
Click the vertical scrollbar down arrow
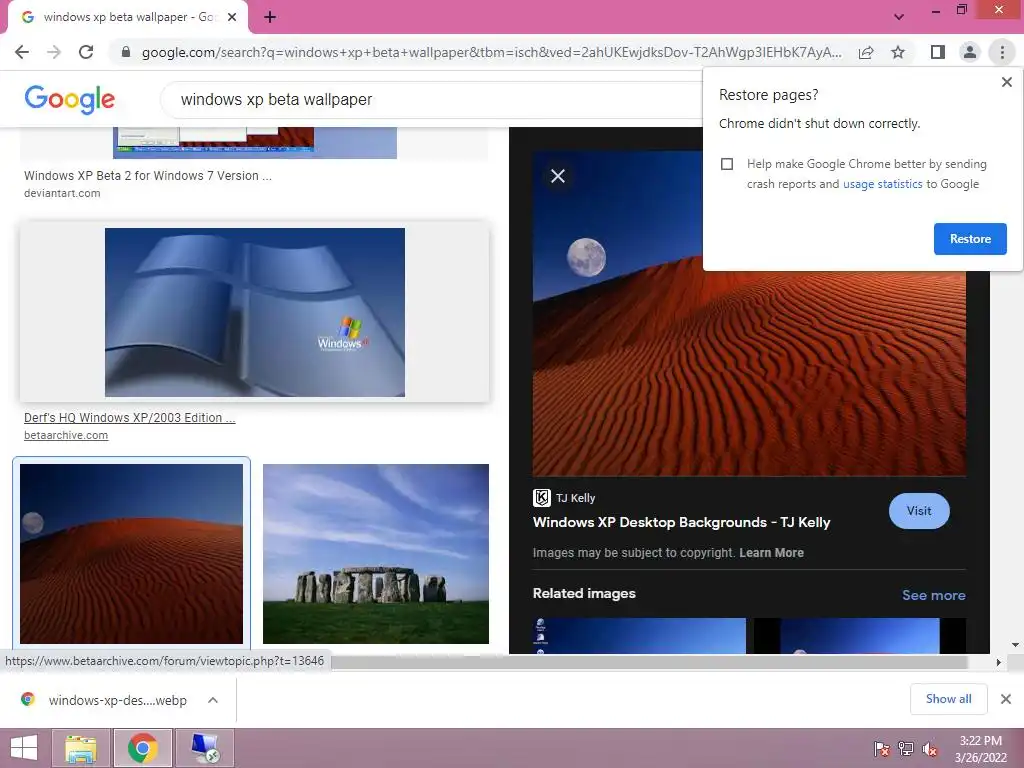click(1016, 645)
